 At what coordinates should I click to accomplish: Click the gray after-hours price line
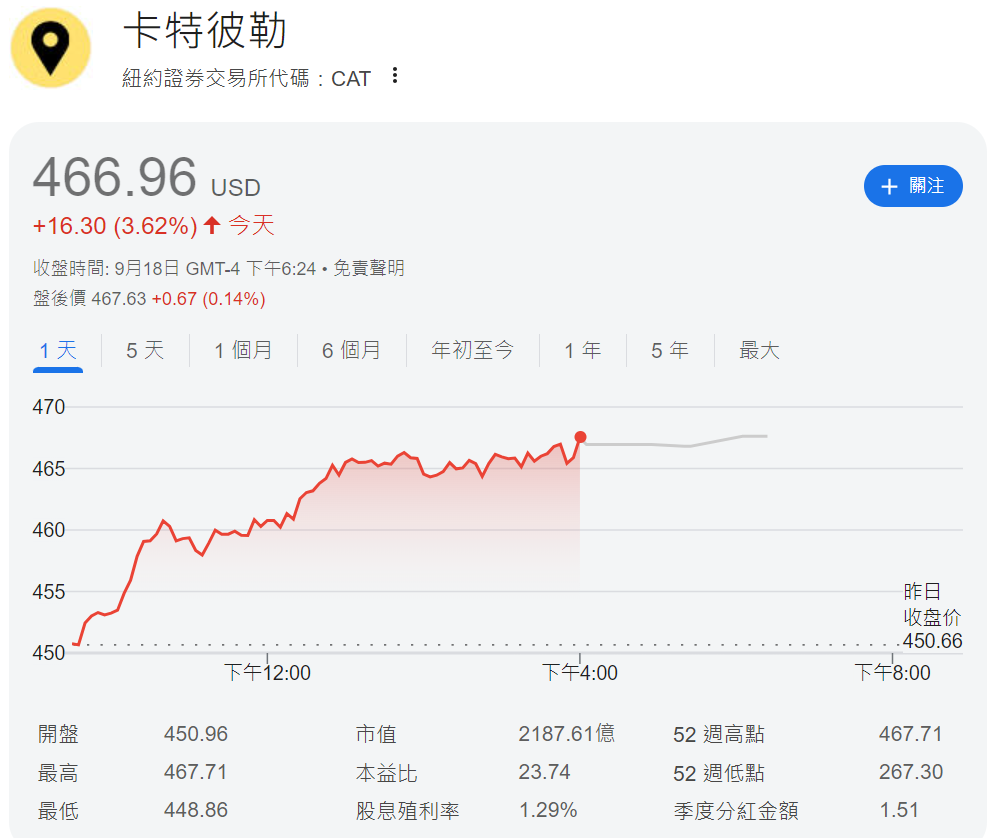coord(676,444)
